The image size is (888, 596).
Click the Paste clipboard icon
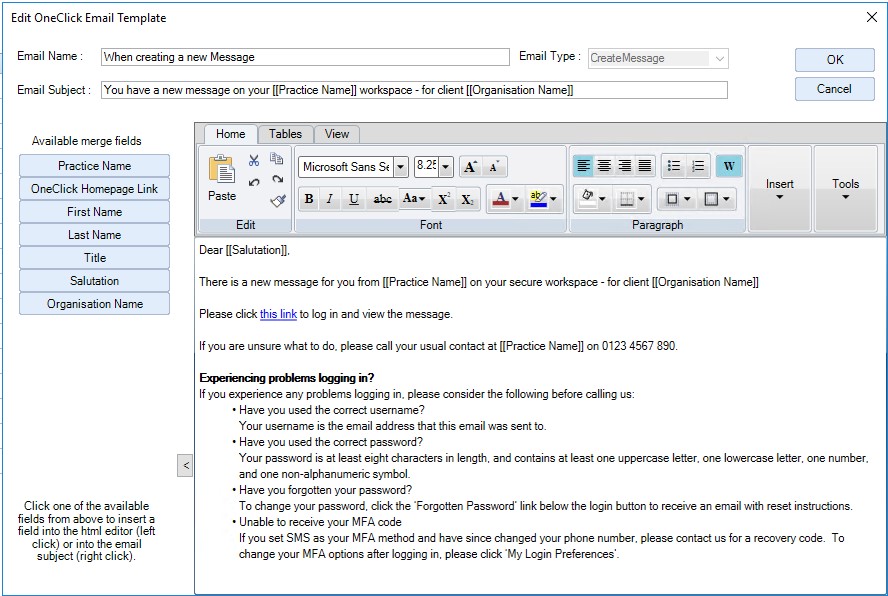(222, 169)
